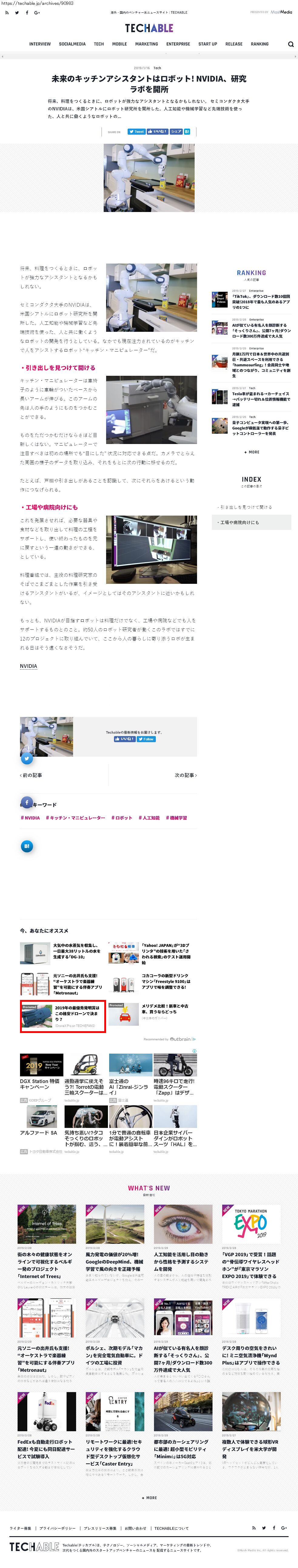The width and height of the screenshot is (298, 1568).
Task: Click floating Facebook share circle icon
Action: (x=27, y=802)
